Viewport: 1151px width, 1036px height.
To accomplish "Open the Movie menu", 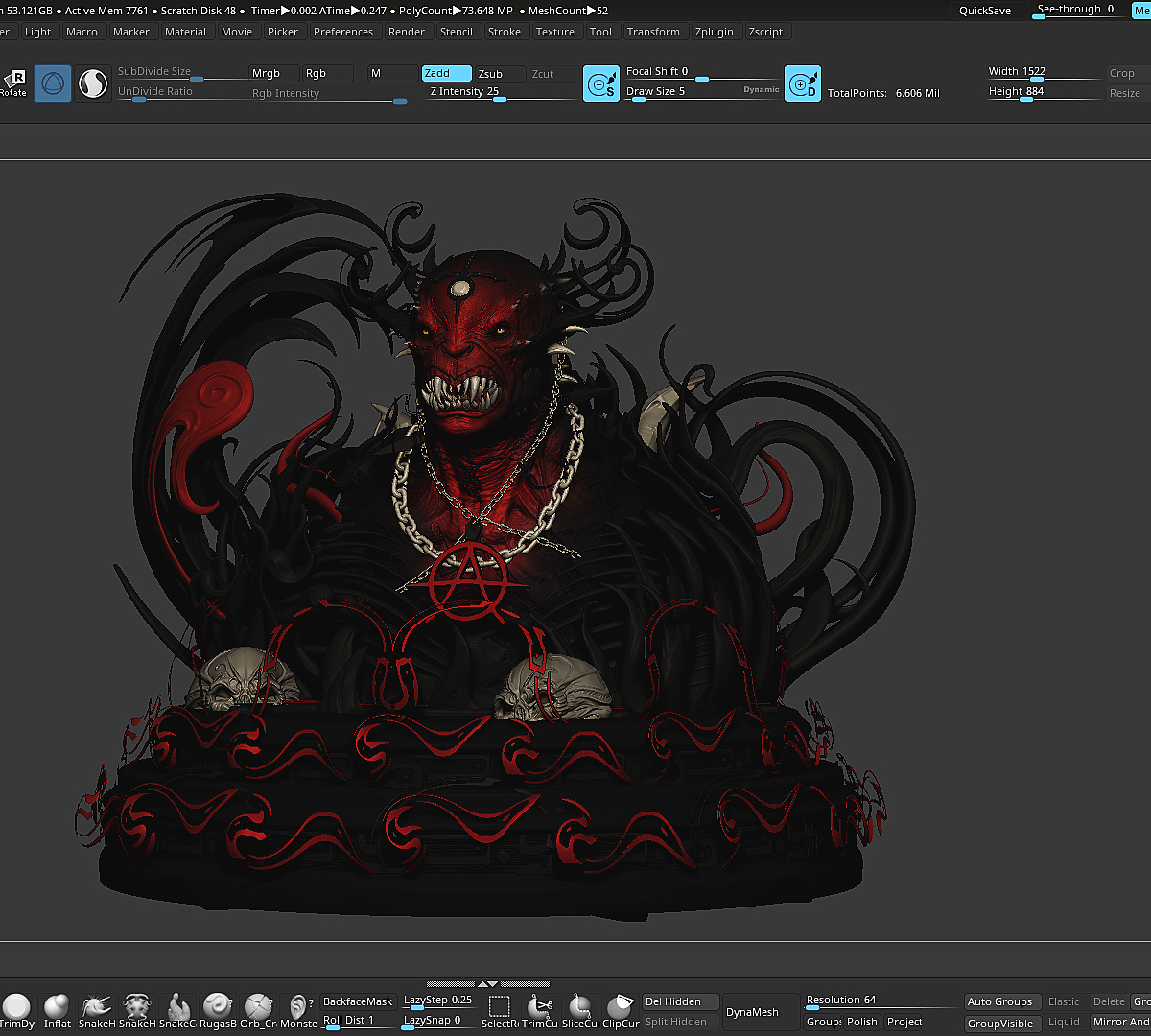I will click(x=237, y=32).
